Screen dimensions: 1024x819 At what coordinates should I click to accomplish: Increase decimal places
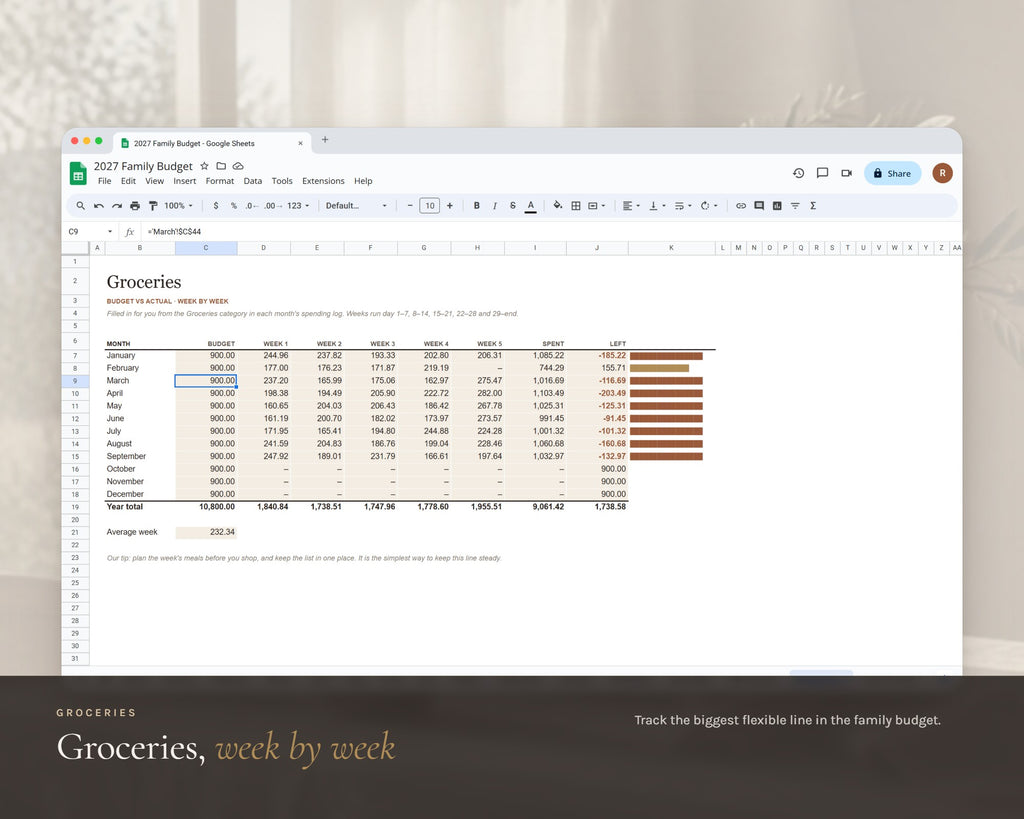(x=273, y=206)
